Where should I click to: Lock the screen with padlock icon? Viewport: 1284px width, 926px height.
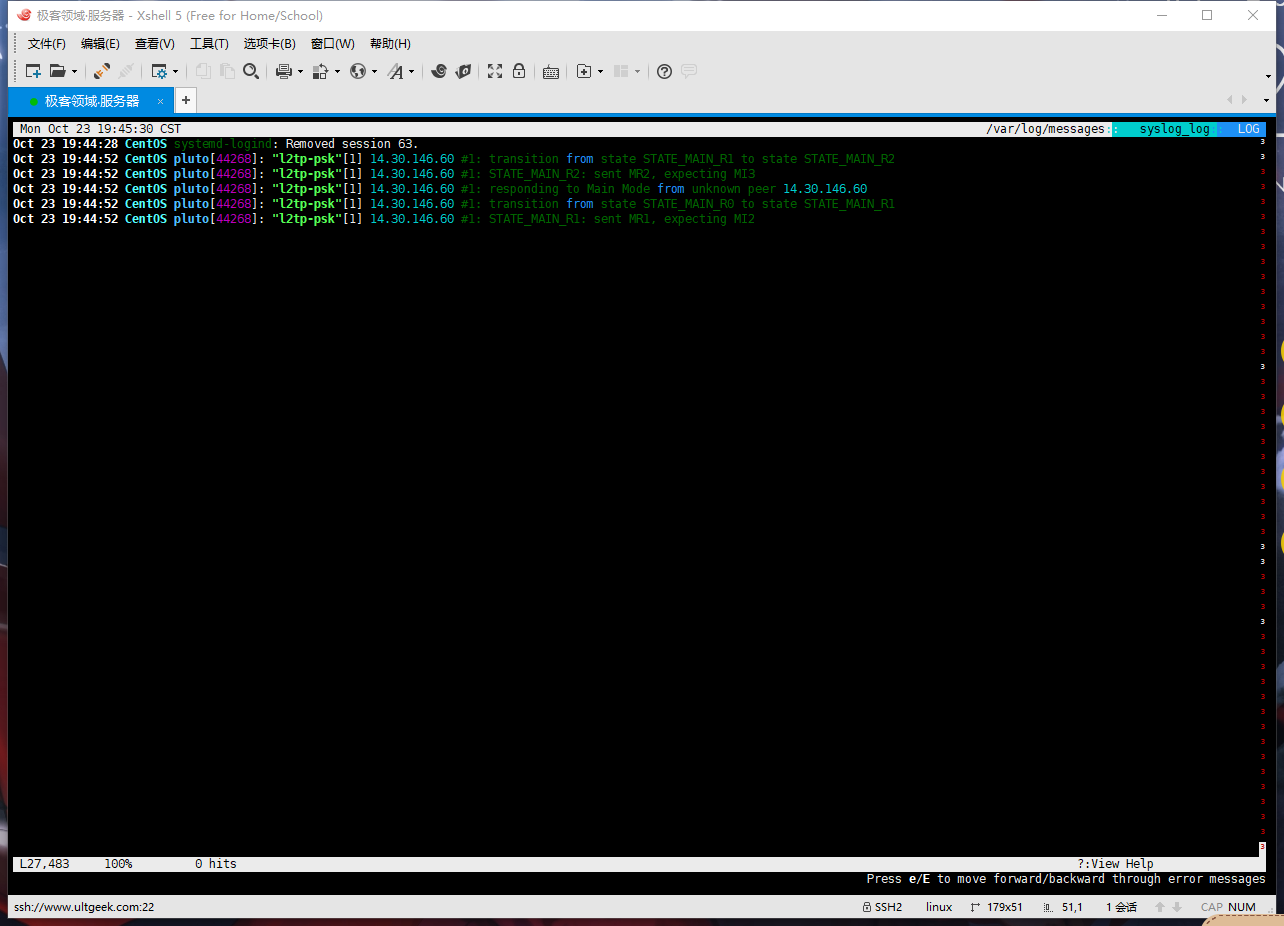tap(519, 71)
